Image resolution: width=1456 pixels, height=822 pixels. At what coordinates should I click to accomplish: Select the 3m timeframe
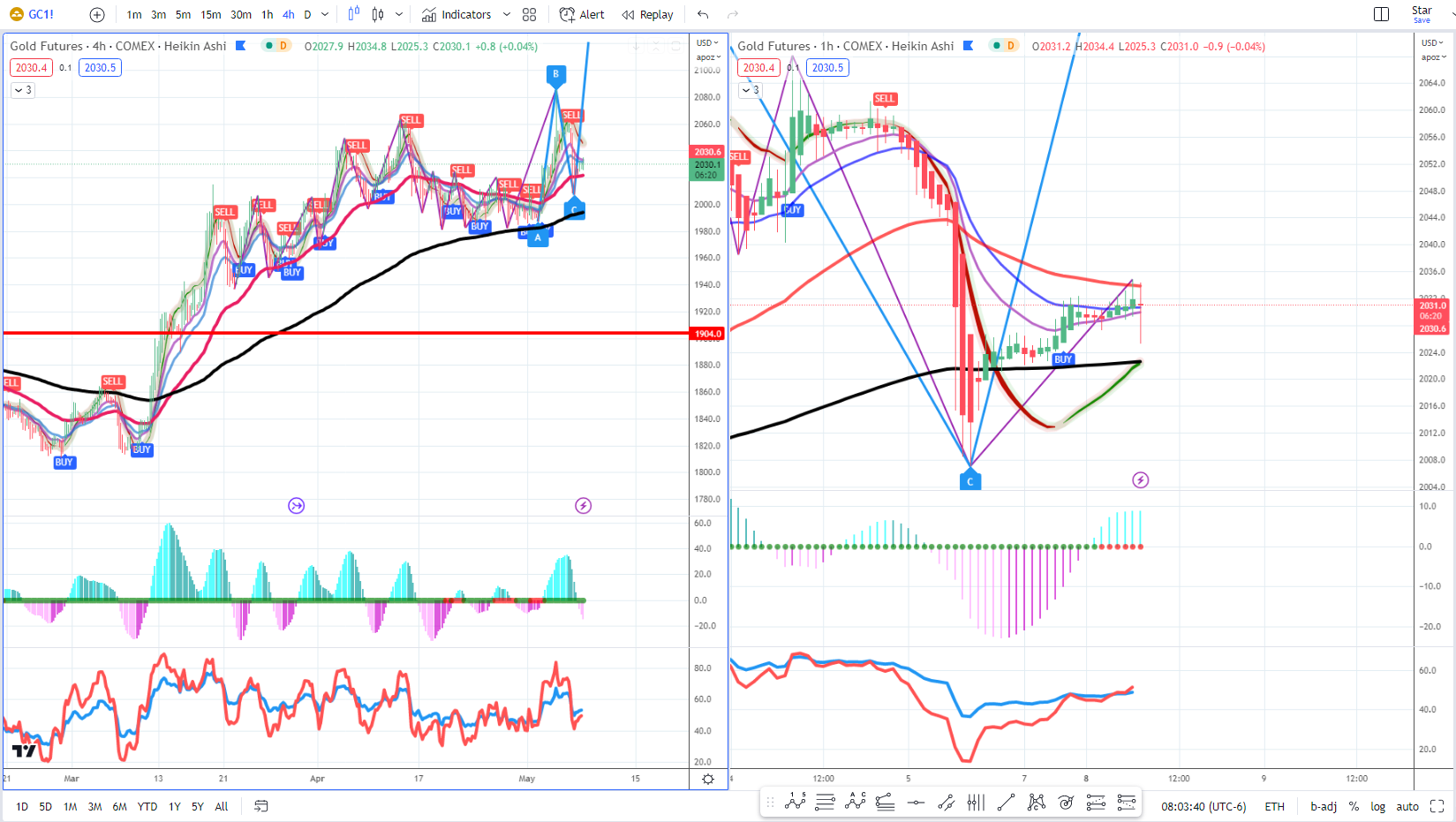(159, 14)
